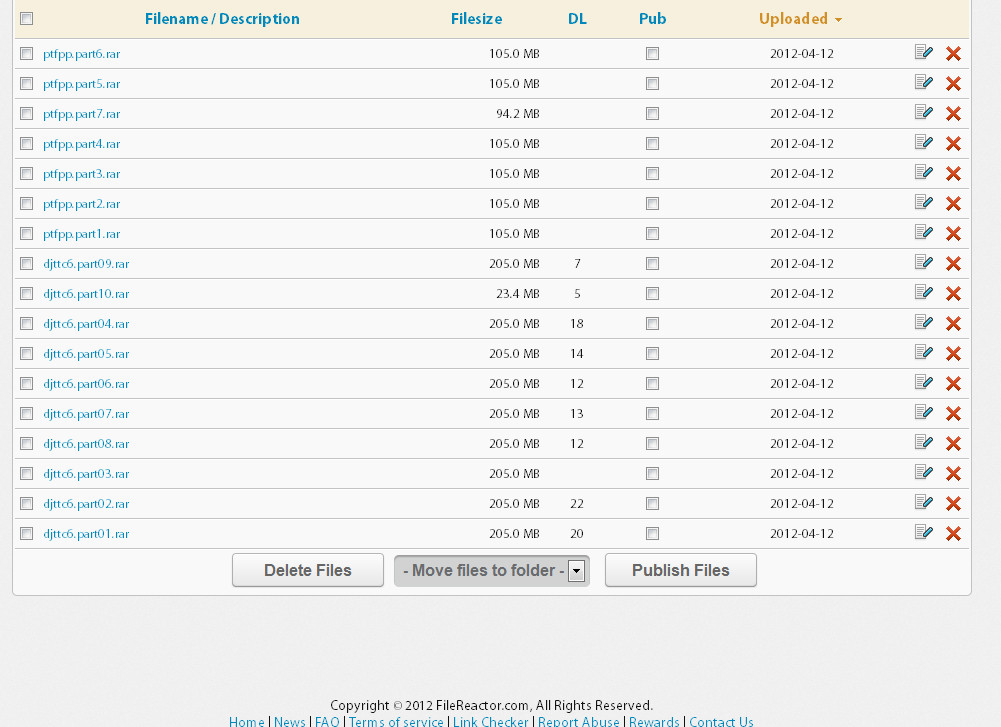Check Pub box for djttc6.part09.rar
This screenshot has height=727, width=1001.
pos(652,264)
